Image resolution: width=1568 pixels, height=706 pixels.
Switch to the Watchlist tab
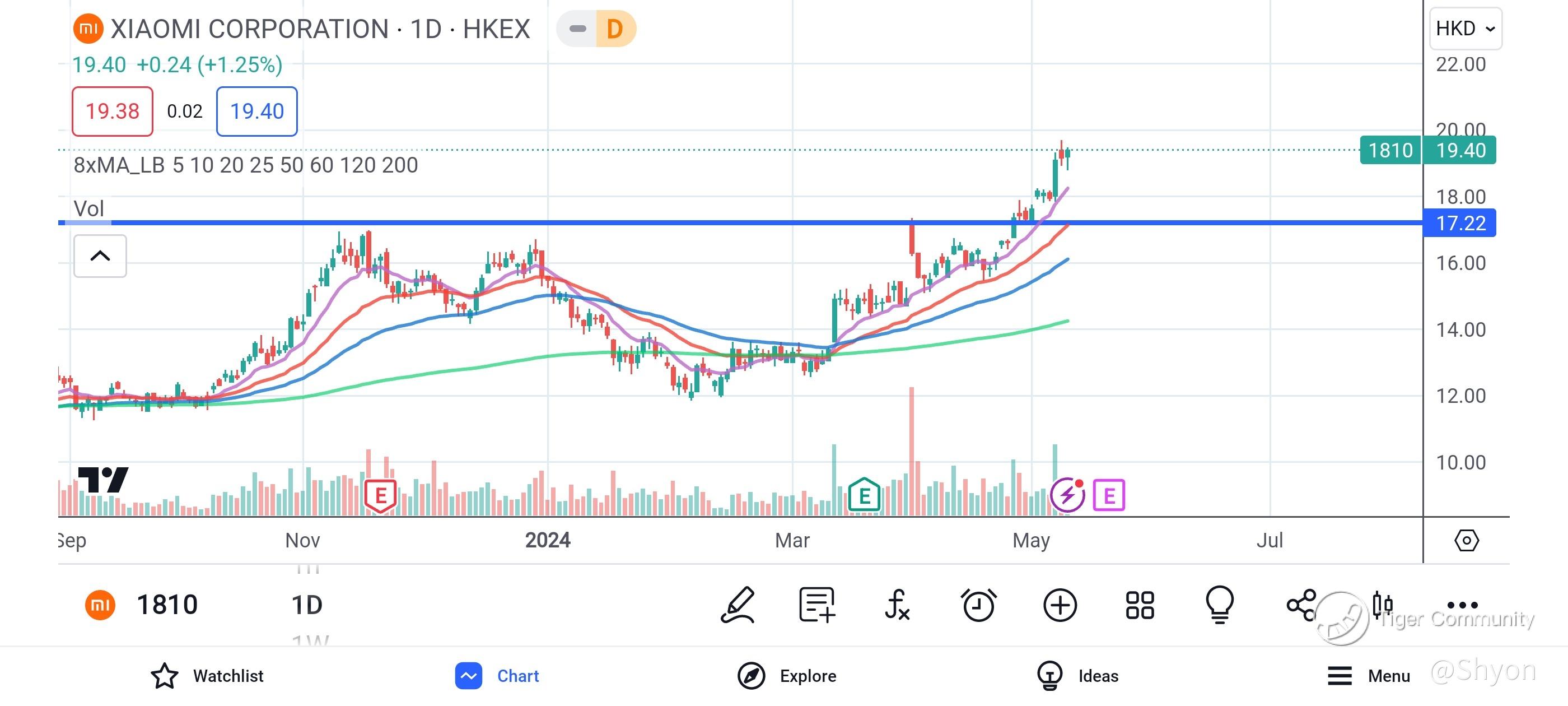point(208,676)
